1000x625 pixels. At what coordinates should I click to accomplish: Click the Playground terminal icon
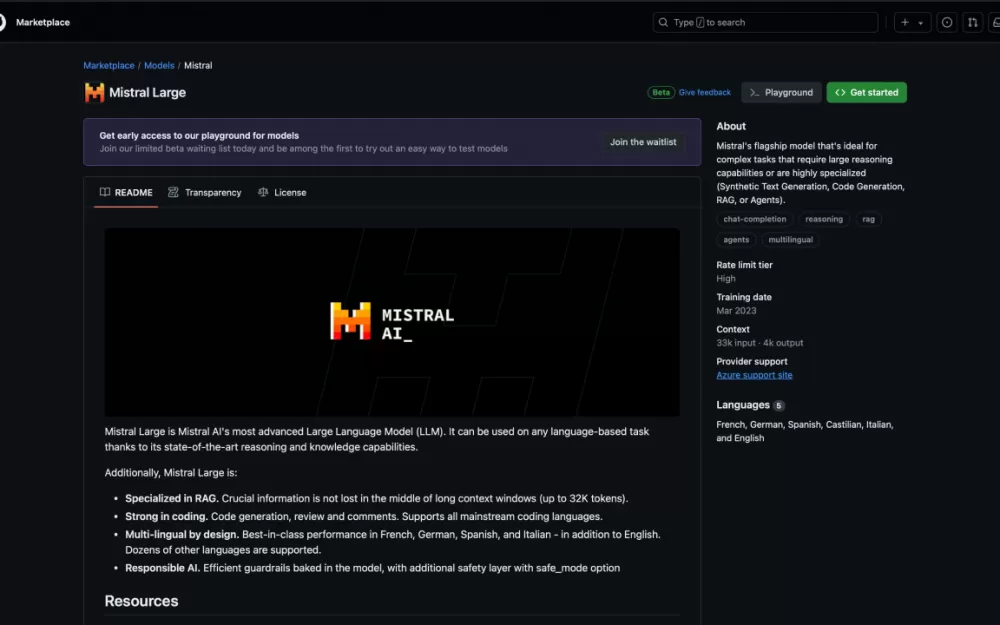pyautogui.click(x=754, y=92)
